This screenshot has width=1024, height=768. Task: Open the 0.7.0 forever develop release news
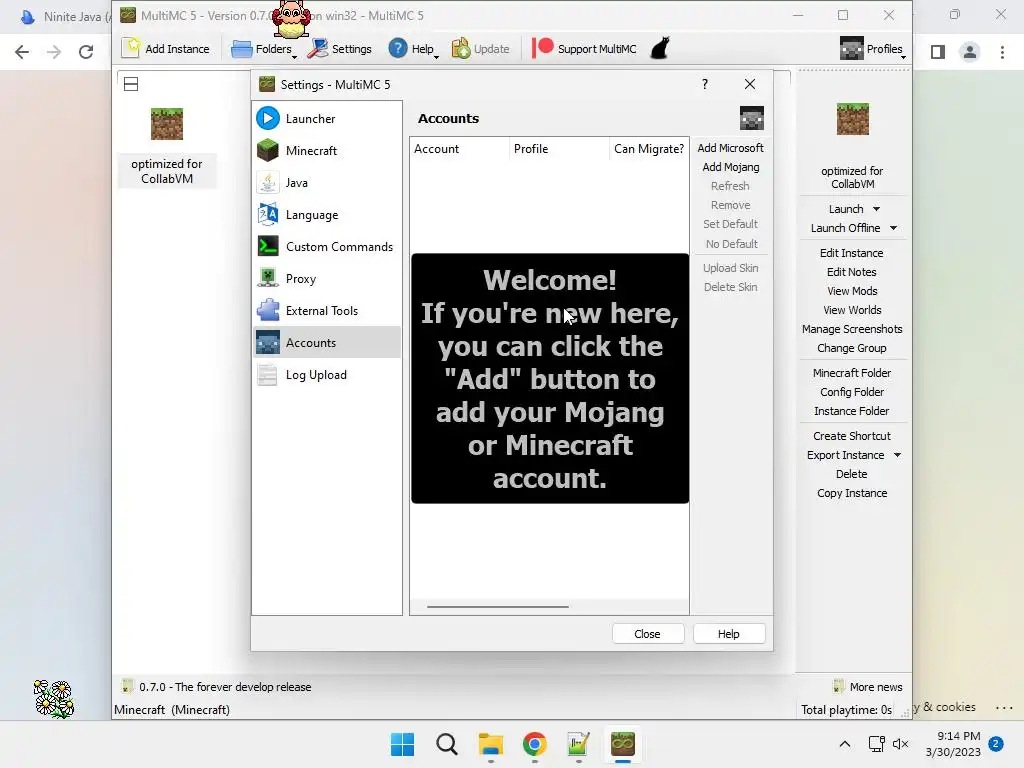click(216, 687)
